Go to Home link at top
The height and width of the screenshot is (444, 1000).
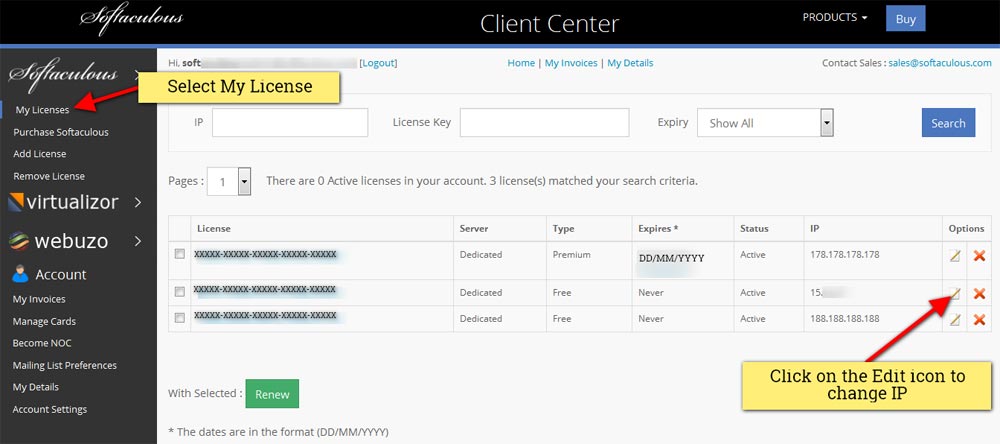pyautogui.click(x=520, y=63)
